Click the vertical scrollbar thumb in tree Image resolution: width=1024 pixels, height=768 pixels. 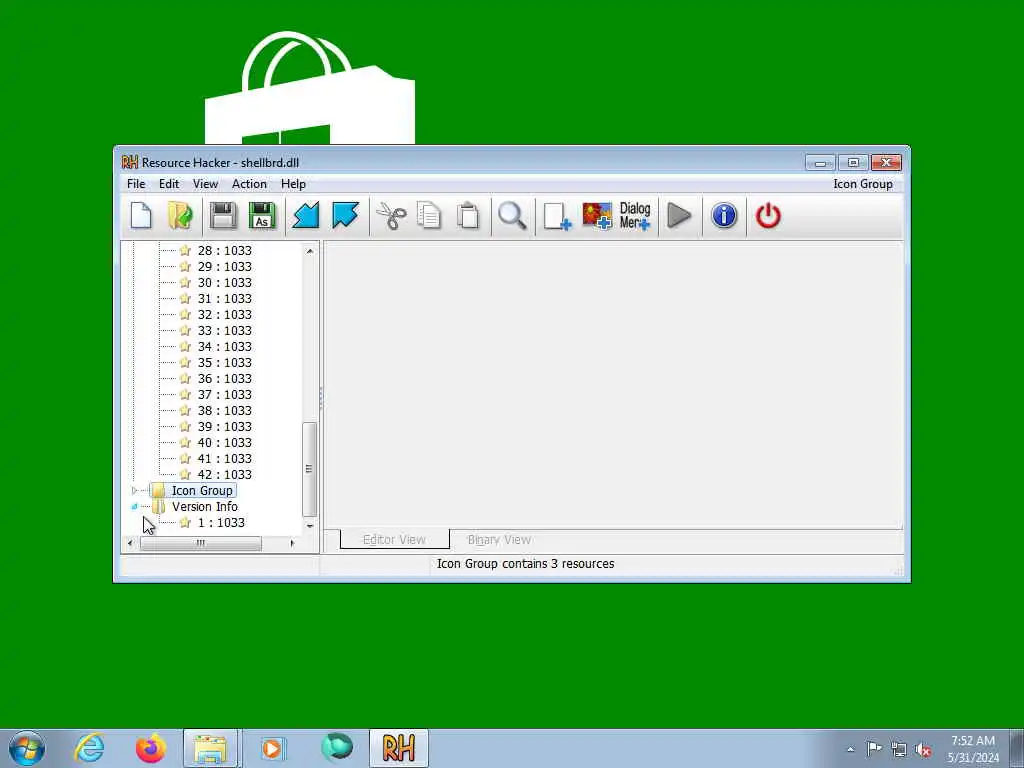click(310, 469)
